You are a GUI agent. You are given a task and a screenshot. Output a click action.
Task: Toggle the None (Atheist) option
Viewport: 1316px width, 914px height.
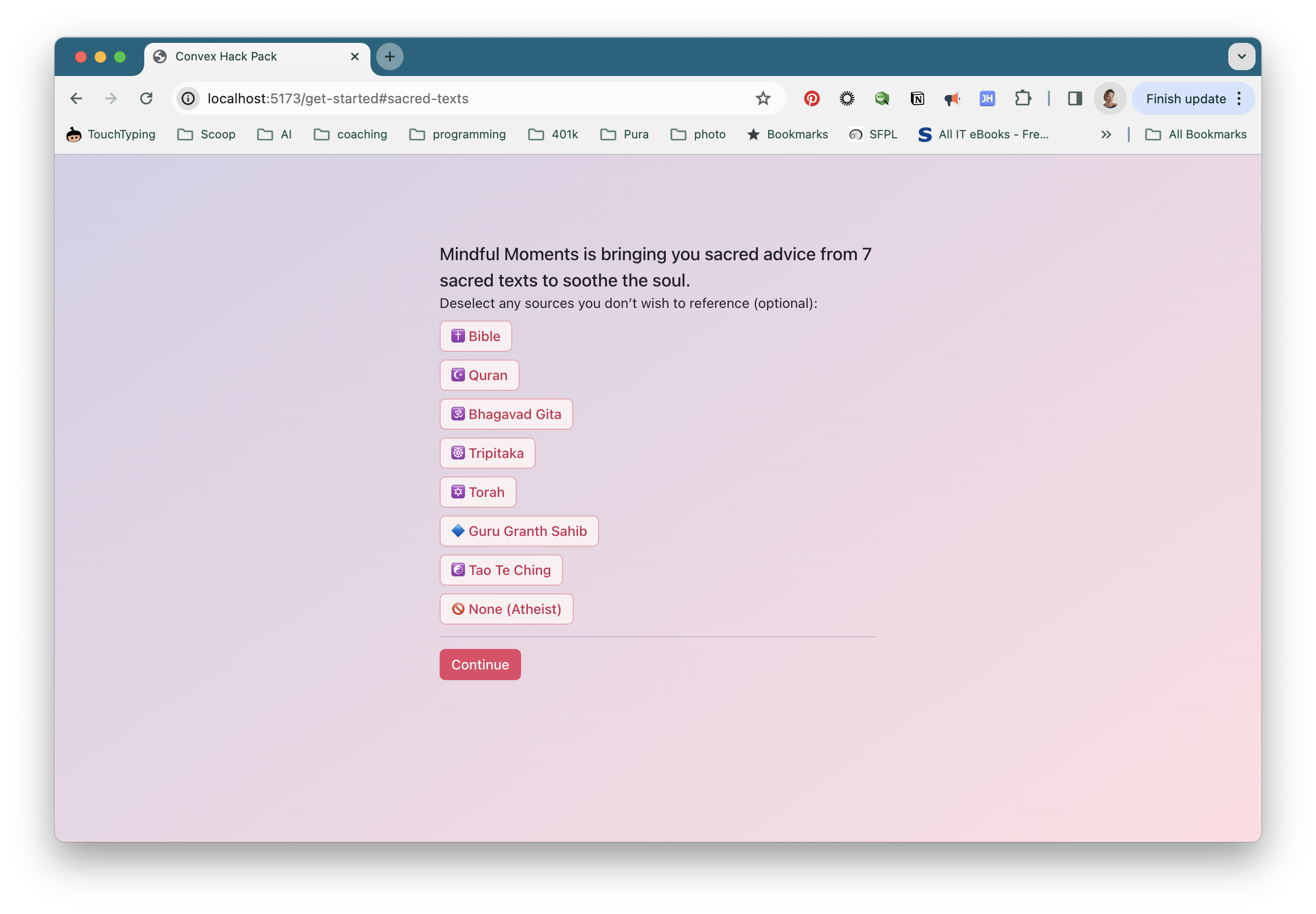[x=506, y=609]
